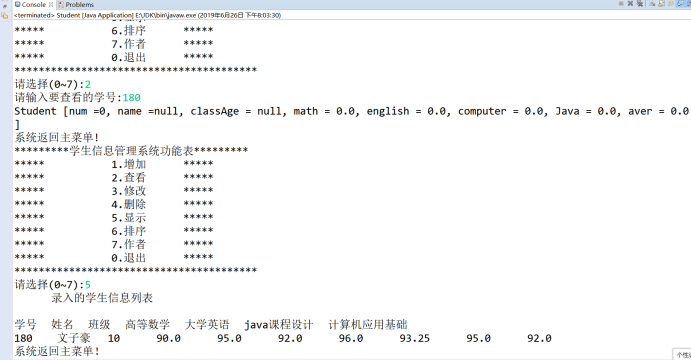
Task: Click the 'Student [num =0, name =null' output line
Action: tap(351, 111)
